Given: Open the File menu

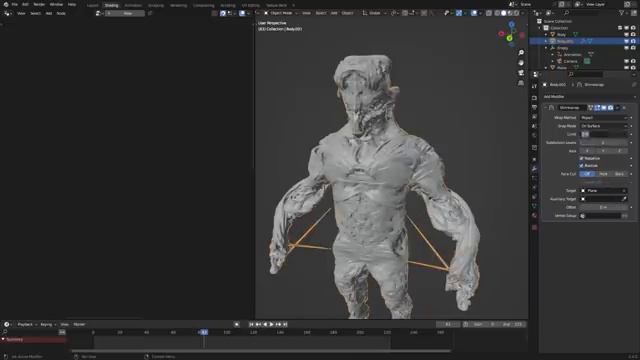Looking at the screenshot, I should coord(15,4).
